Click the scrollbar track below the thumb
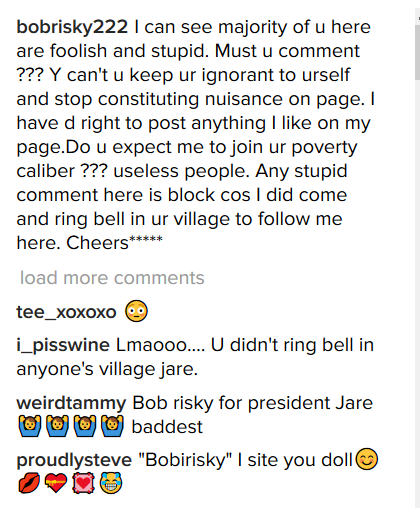The height and width of the screenshot is (508, 420). tap(417, 293)
